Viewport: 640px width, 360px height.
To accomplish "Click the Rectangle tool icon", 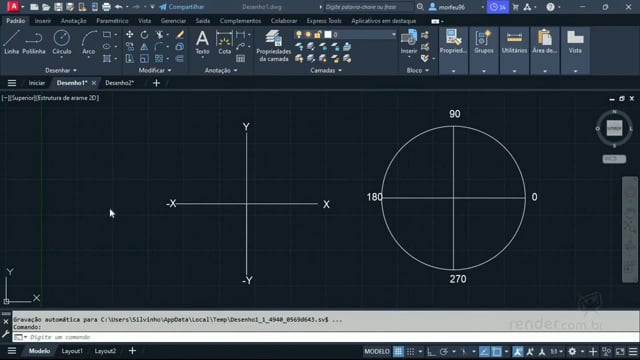I will (x=107, y=35).
